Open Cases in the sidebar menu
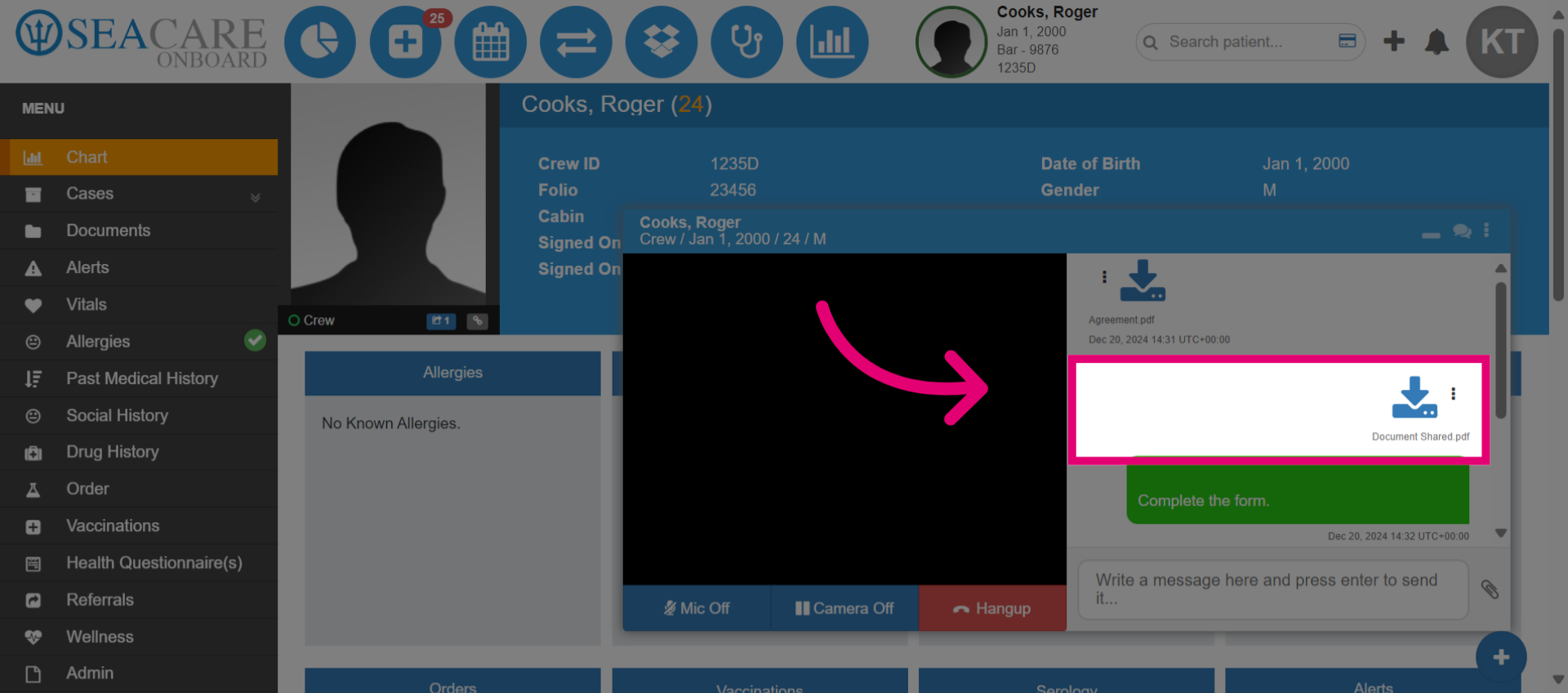Screen dimensions: 1568x693 (139, 194)
